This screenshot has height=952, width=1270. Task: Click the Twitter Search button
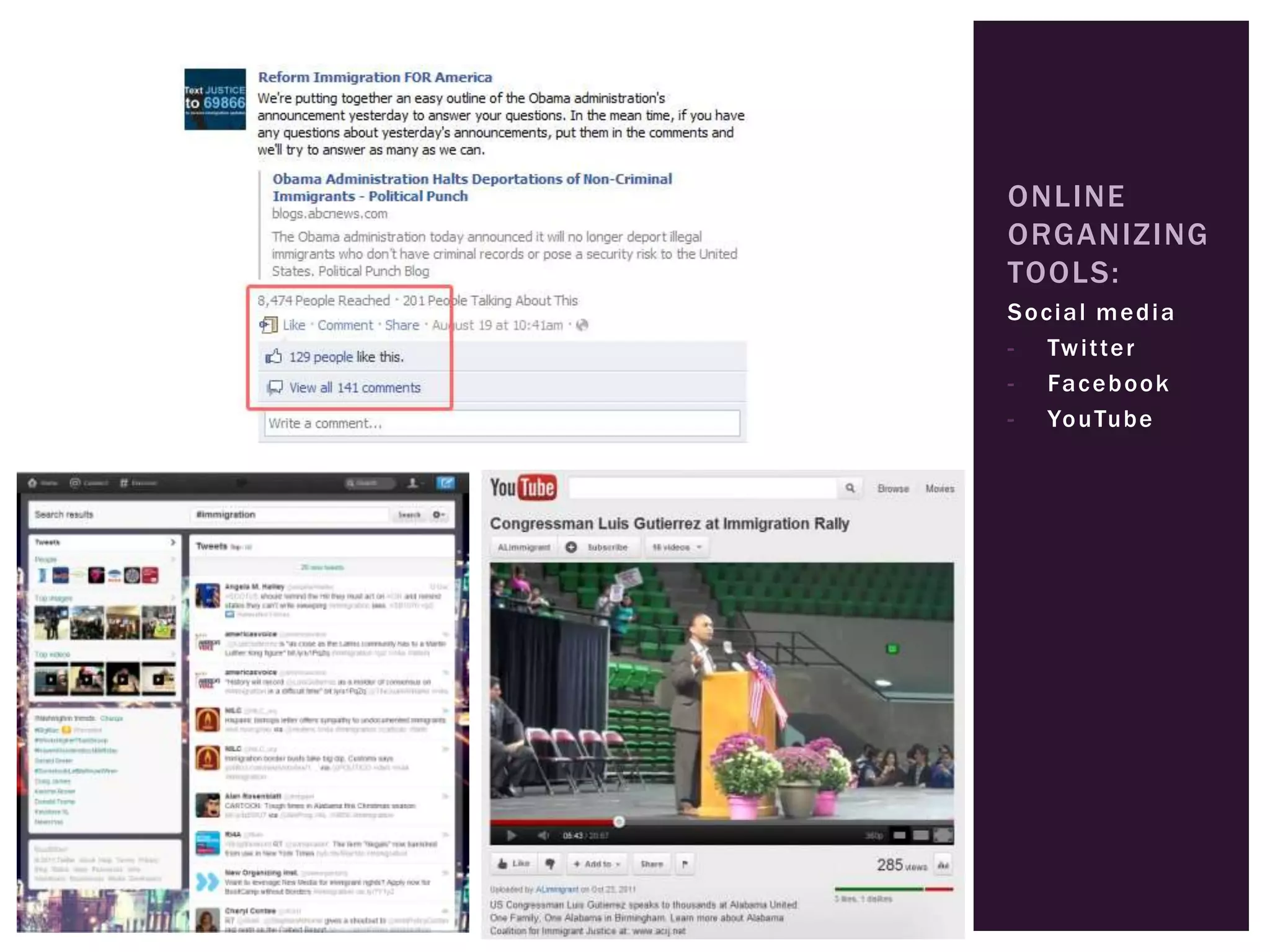click(x=409, y=514)
